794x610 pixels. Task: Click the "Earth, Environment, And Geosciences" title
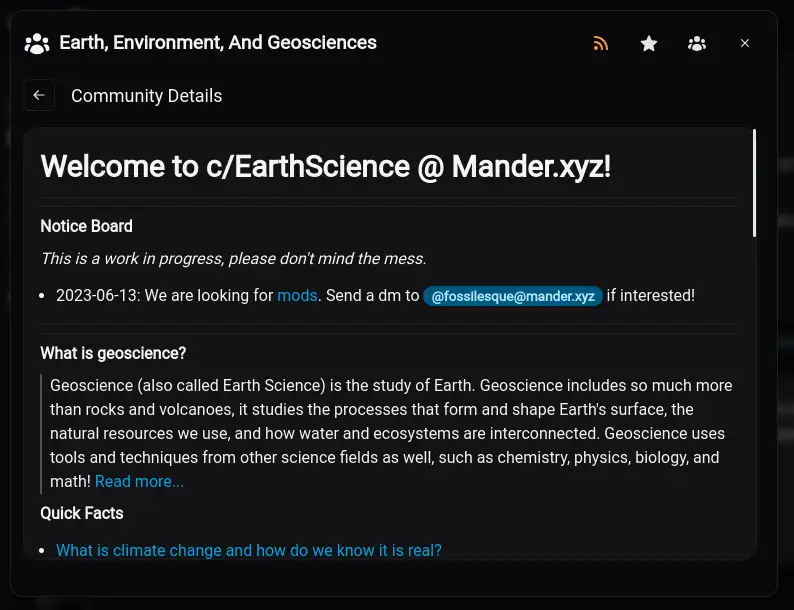click(218, 43)
